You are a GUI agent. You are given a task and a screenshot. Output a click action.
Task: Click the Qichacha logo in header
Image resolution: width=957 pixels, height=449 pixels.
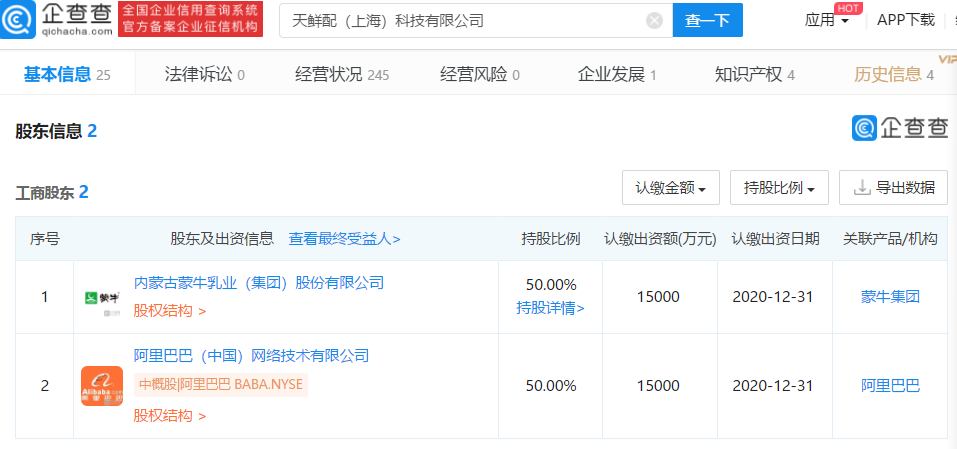[57, 19]
